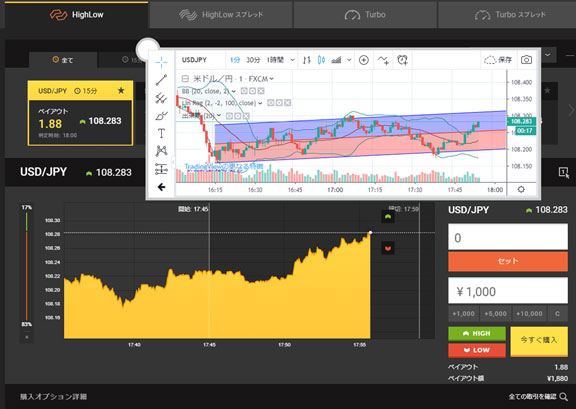Expand the Lin Reg options chevron

tap(260, 103)
